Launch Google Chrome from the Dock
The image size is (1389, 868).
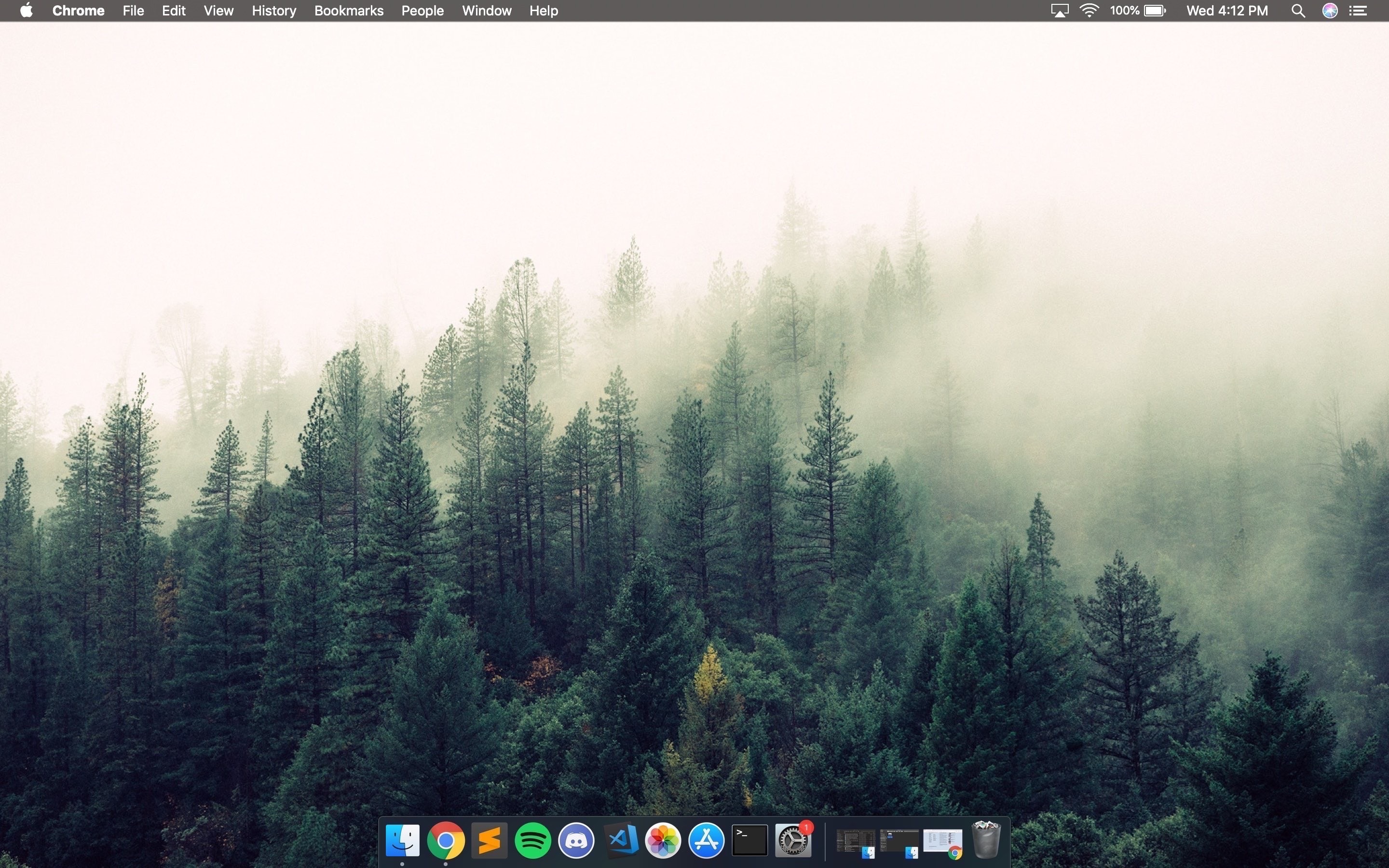click(446, 841)
